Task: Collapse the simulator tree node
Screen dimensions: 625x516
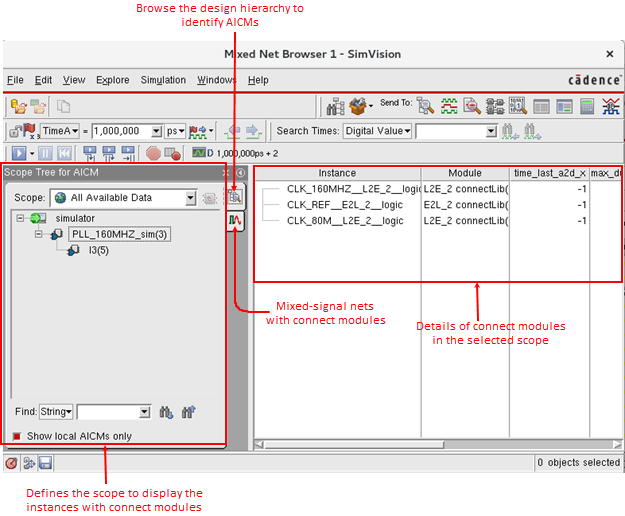Action: click(x=20, y=218)
